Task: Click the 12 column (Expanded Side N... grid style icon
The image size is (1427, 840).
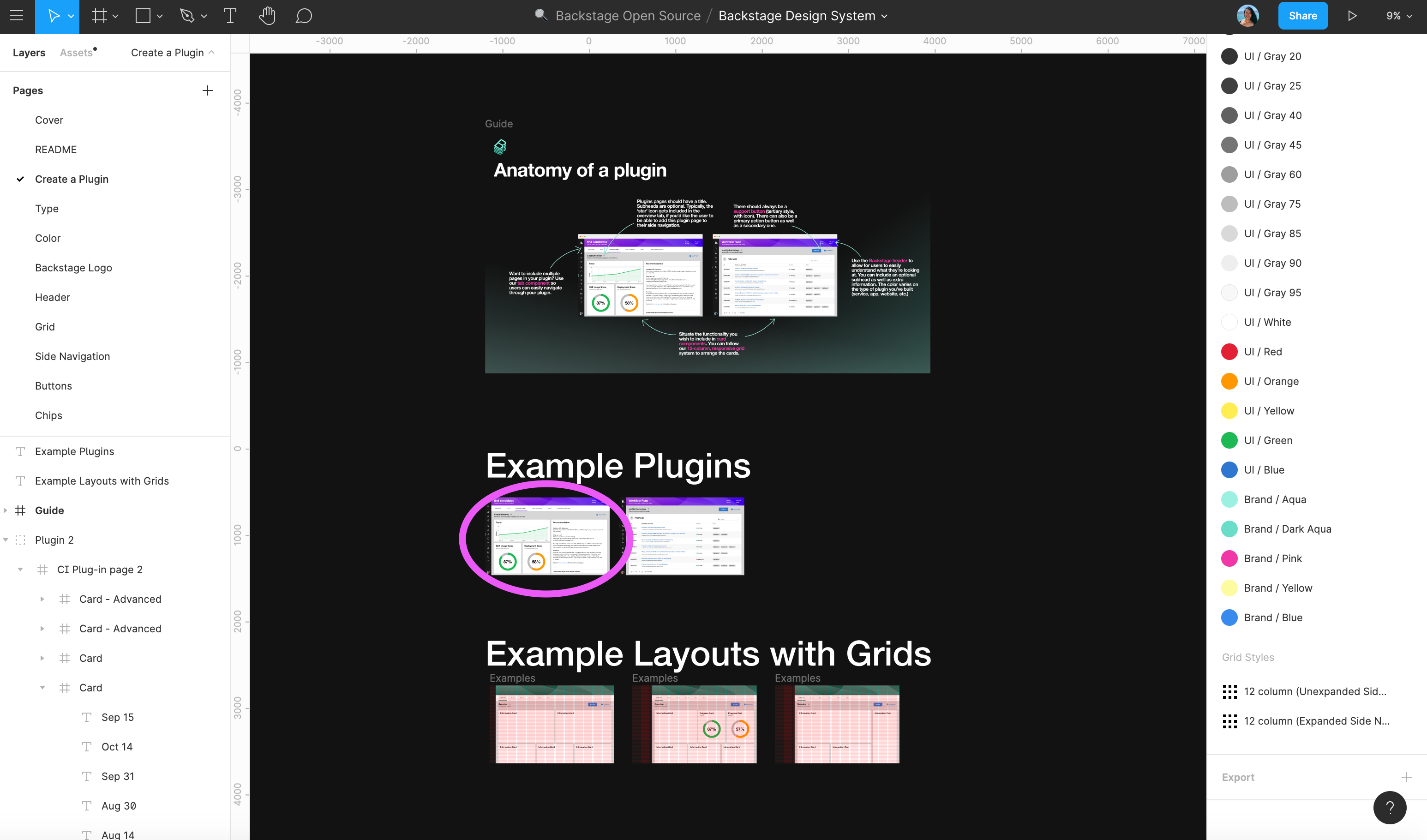Action: [x=1229, y=721]
